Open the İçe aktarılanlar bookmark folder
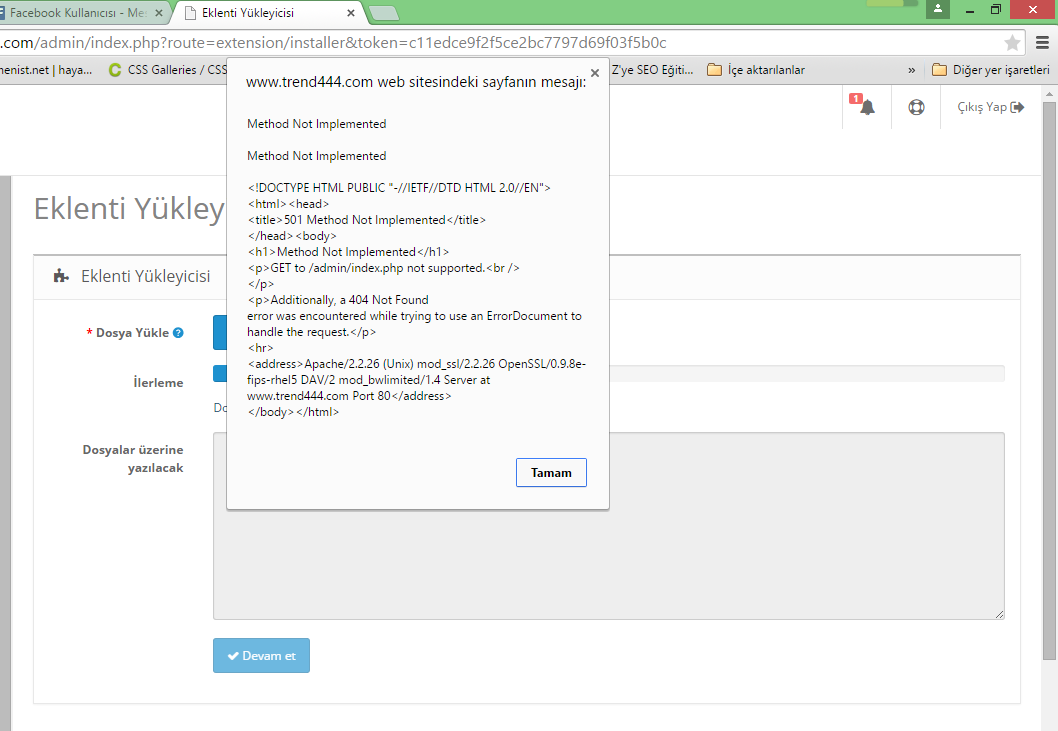 tap(756, 70)
